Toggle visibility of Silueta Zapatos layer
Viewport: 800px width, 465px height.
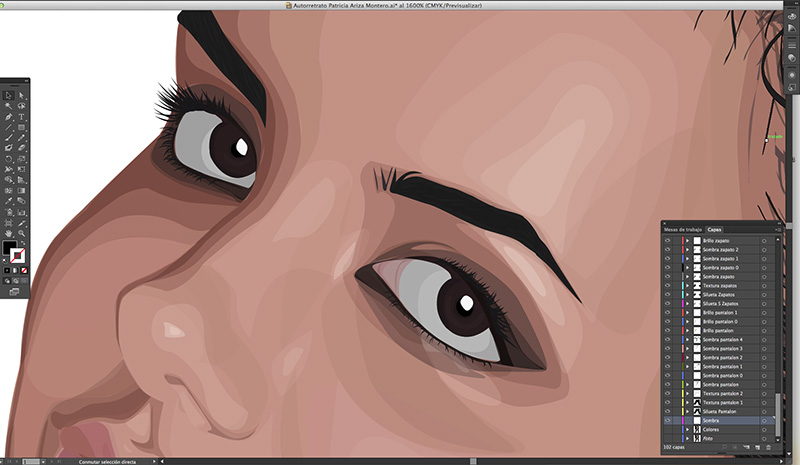click(667, 295)
